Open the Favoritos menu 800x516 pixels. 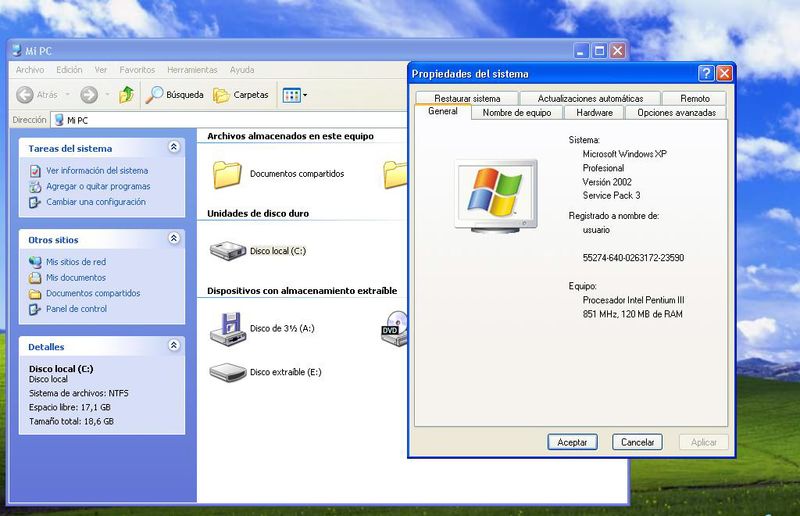137,70
